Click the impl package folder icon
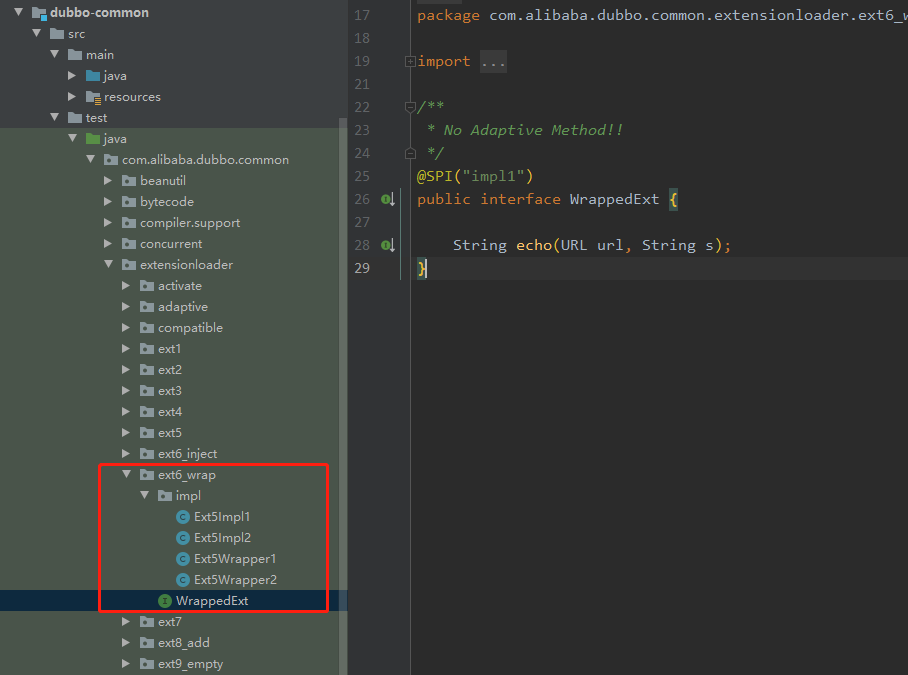The image size is (908, 675). pos(165,496)
